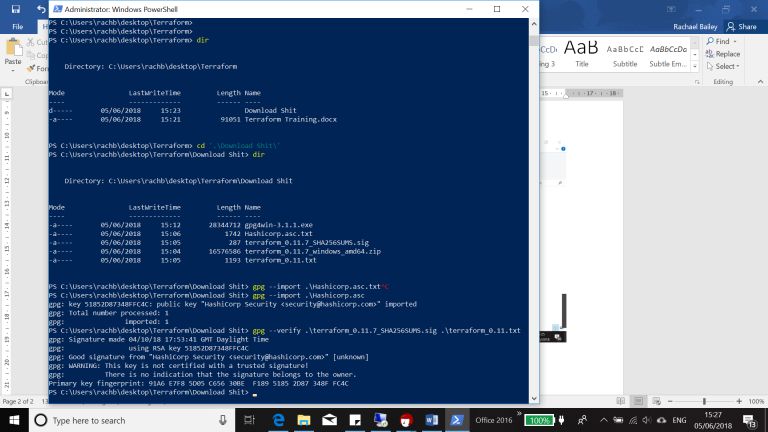
Task: Click the Word zoom slider handle
Action: 704,401
